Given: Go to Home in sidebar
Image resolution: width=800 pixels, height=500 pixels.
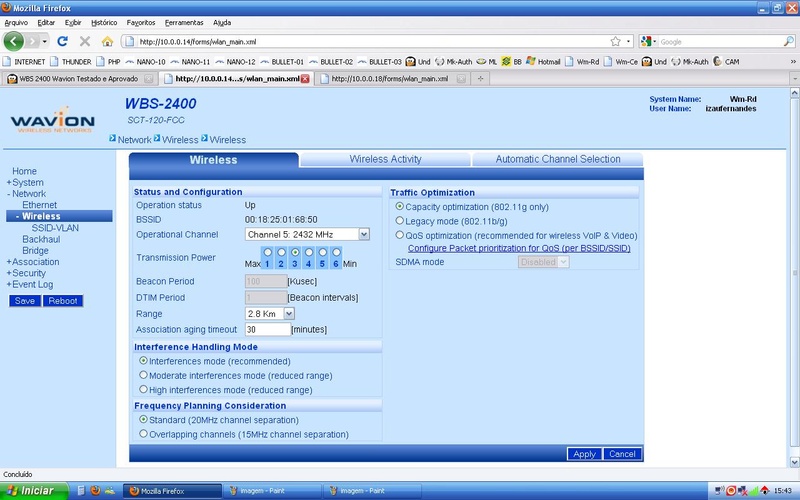Looking at the screenshot, I should pyautogui.click(x=24, y=171).
